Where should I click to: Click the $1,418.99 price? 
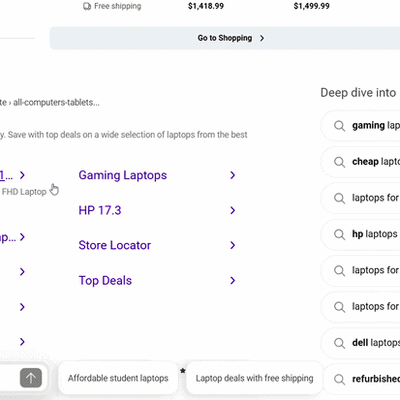[206, 6]
